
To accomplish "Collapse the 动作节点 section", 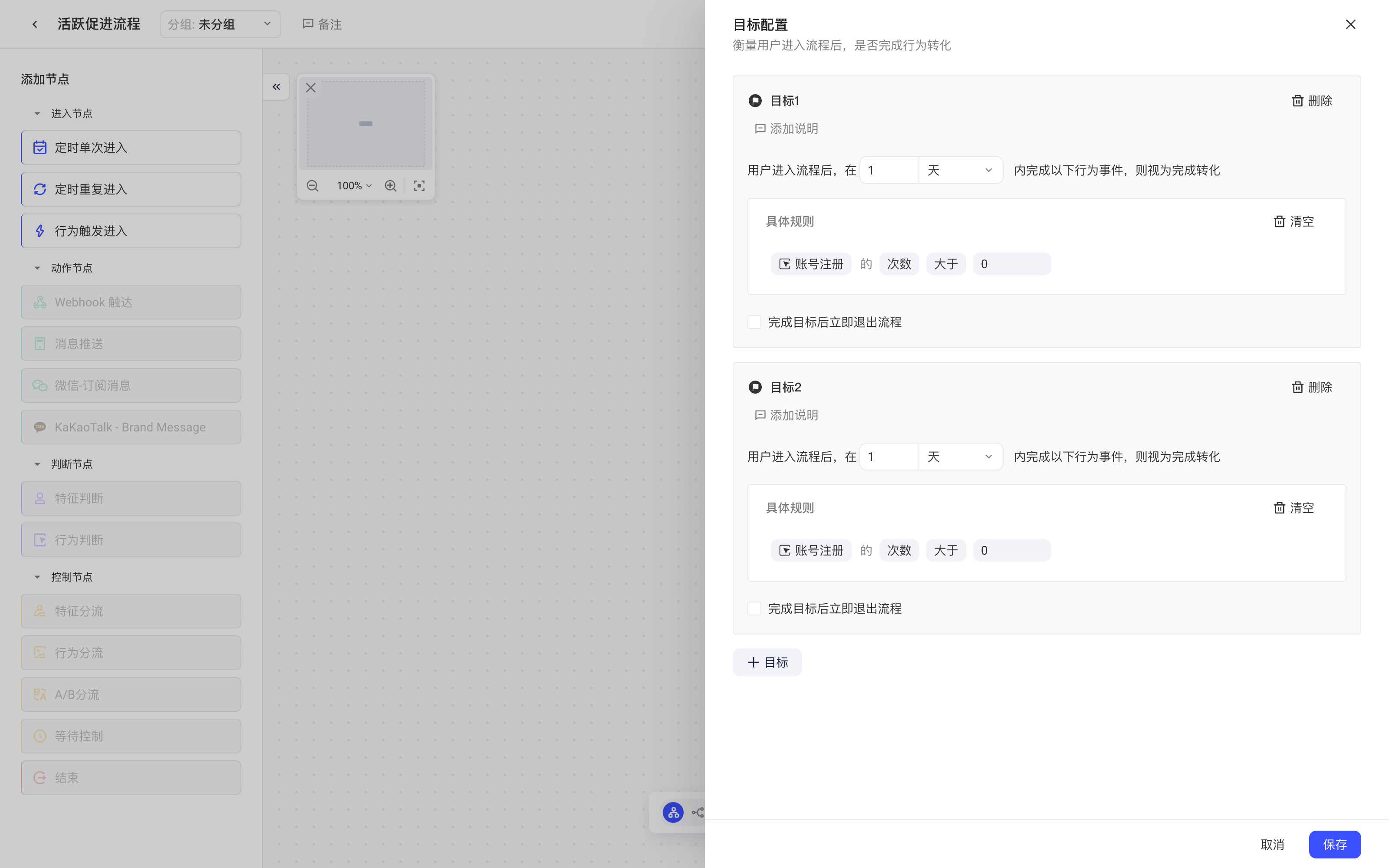I will point(37,268).
